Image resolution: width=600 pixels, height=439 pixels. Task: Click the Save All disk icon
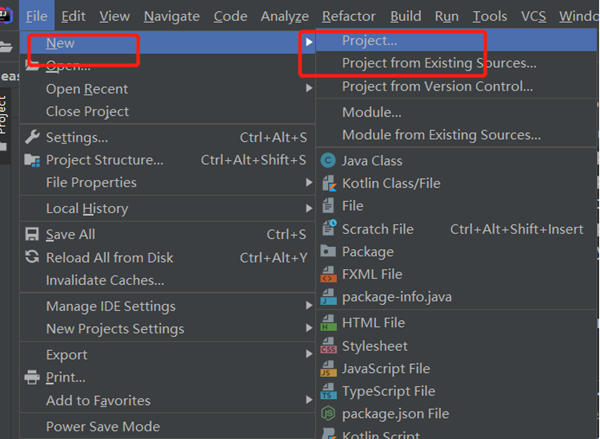tap(31, 234)
